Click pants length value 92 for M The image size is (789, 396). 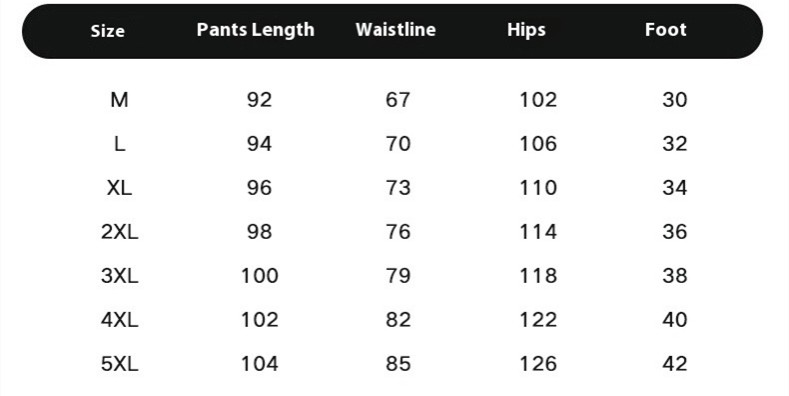pos(259,100)
